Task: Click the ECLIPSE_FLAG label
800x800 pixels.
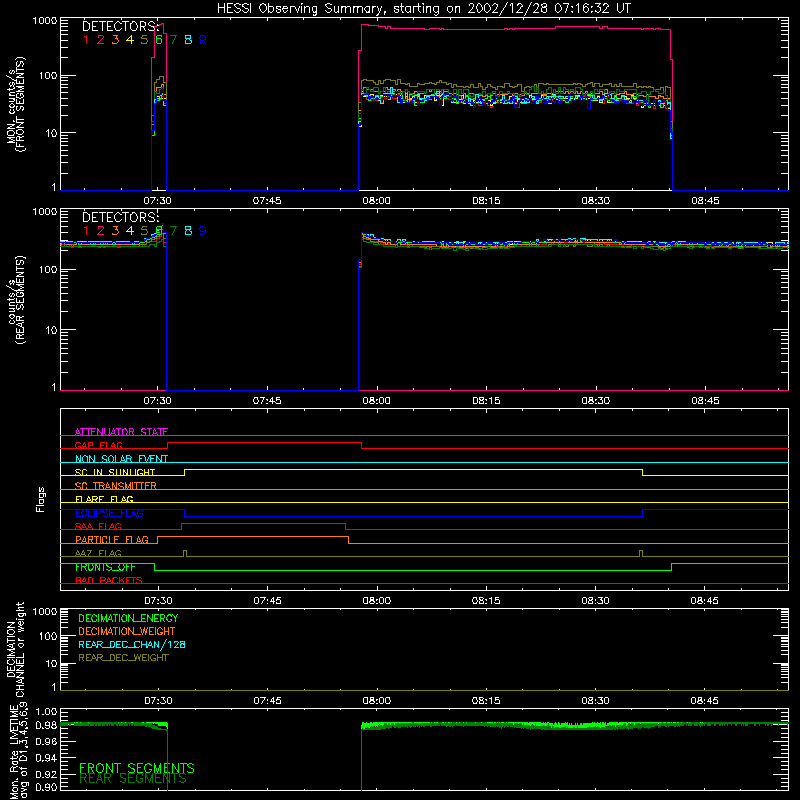Action: pos(109,513)
